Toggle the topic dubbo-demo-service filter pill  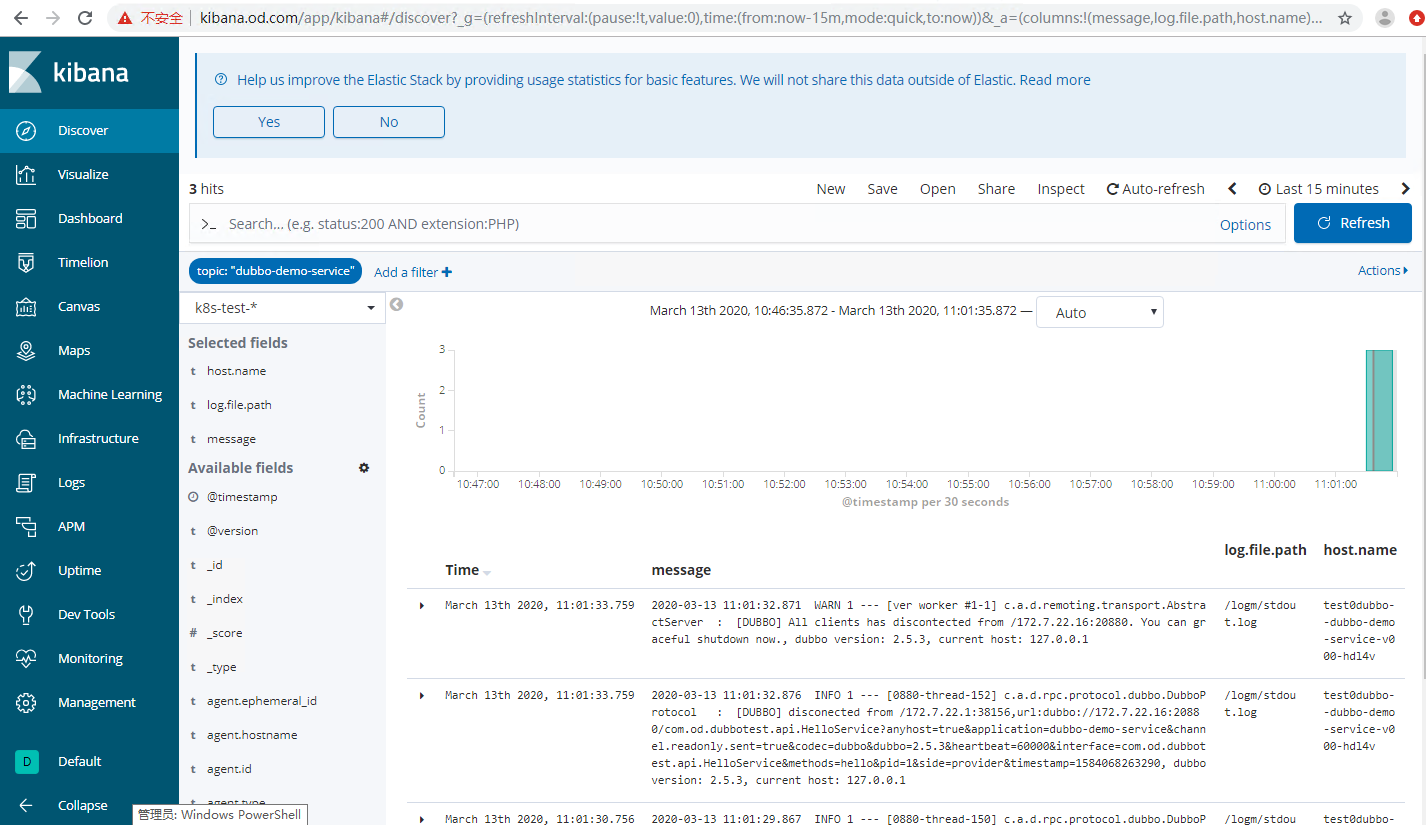275,271
